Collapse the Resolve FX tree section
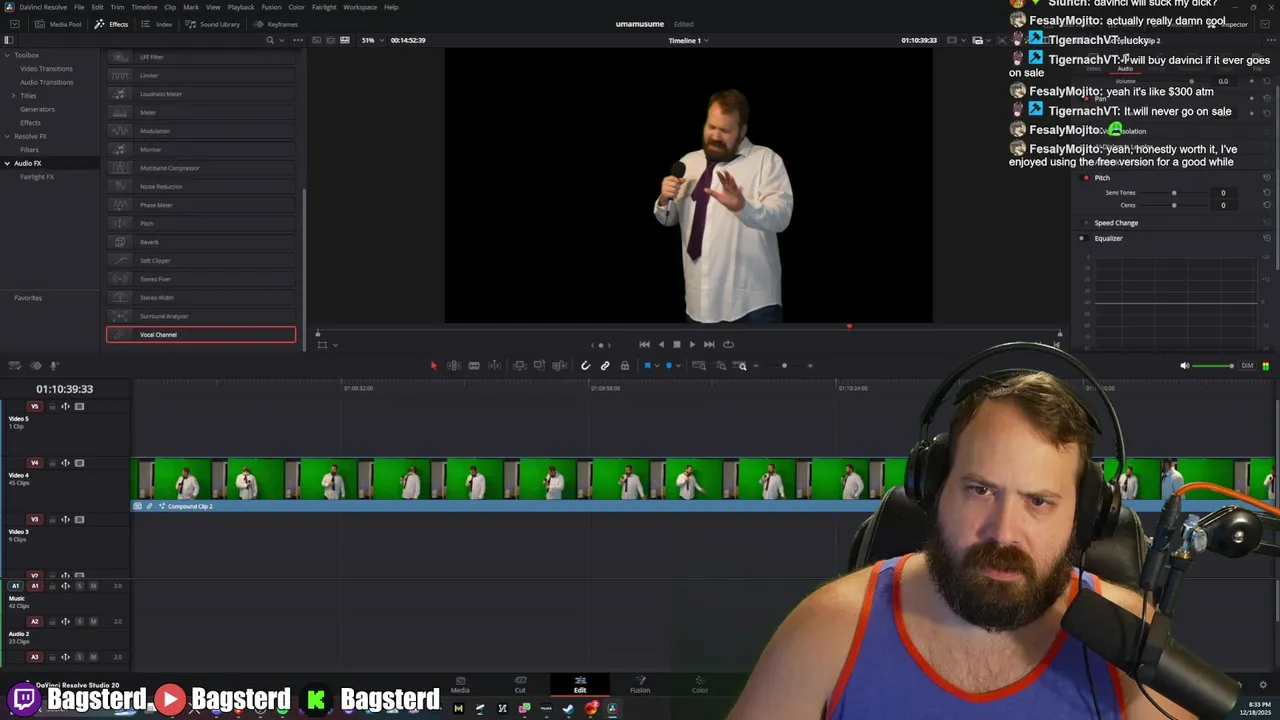This screenshot has height=720, width=1280. click(x=7, y=136)
